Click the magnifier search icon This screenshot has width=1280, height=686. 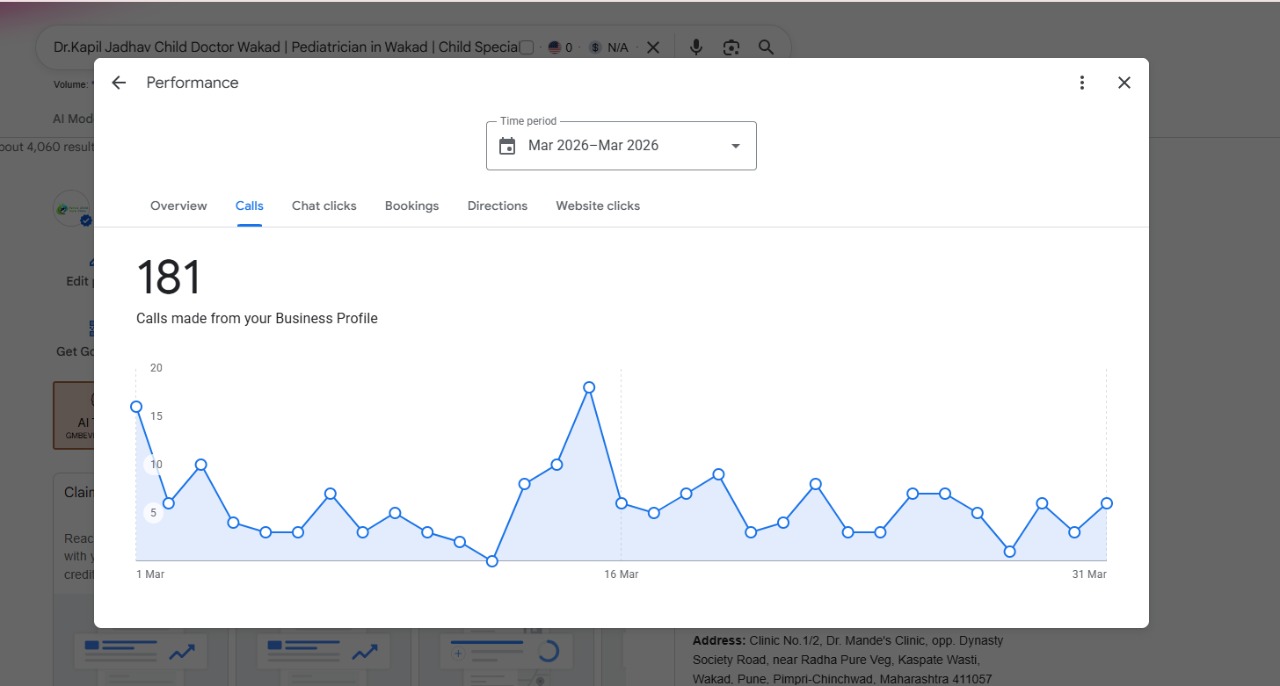coord(766,47)
